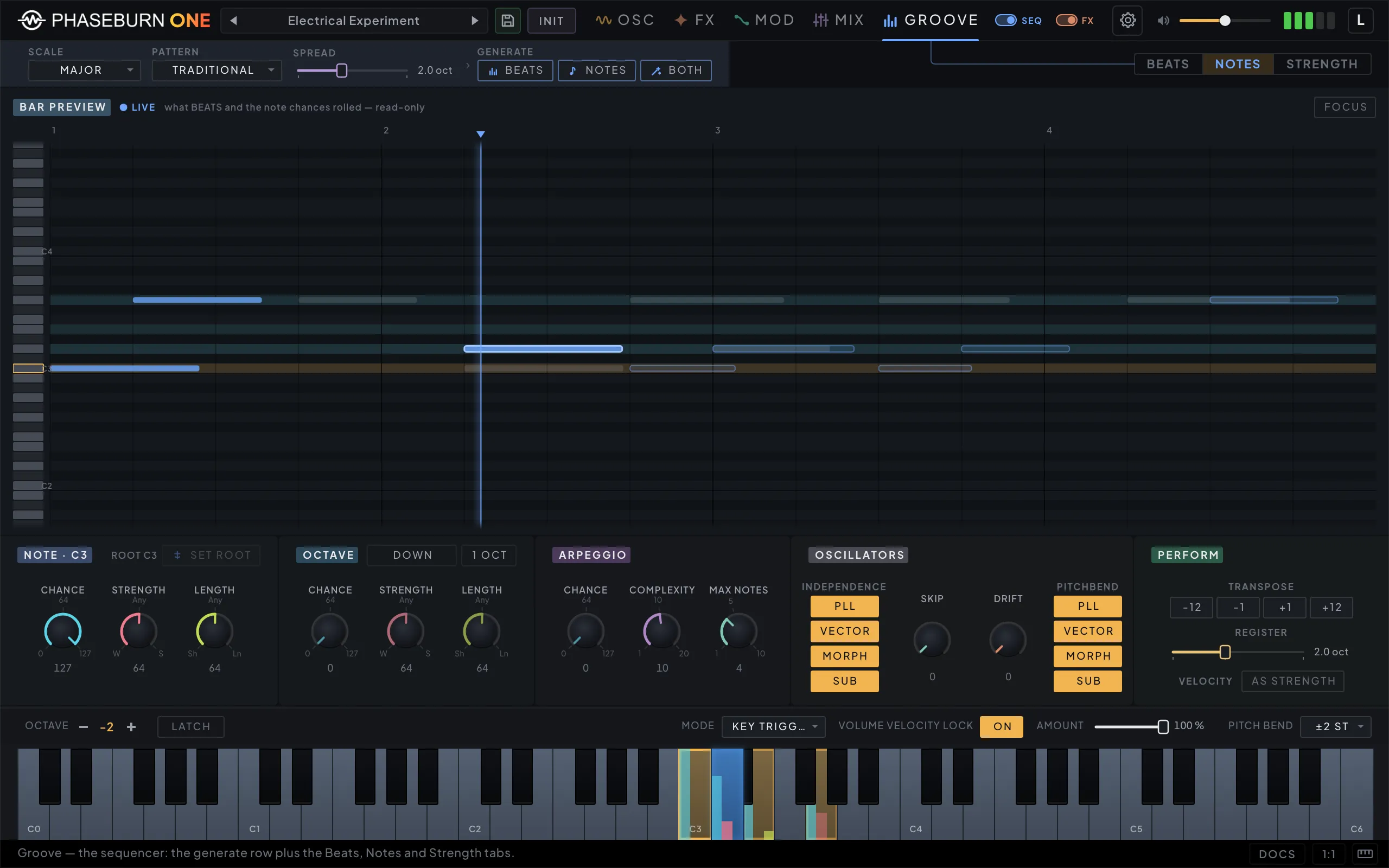Click the Oscillators Skip knob
The height and width of the screenshot is (868, 1389).
tap(932, 640)
